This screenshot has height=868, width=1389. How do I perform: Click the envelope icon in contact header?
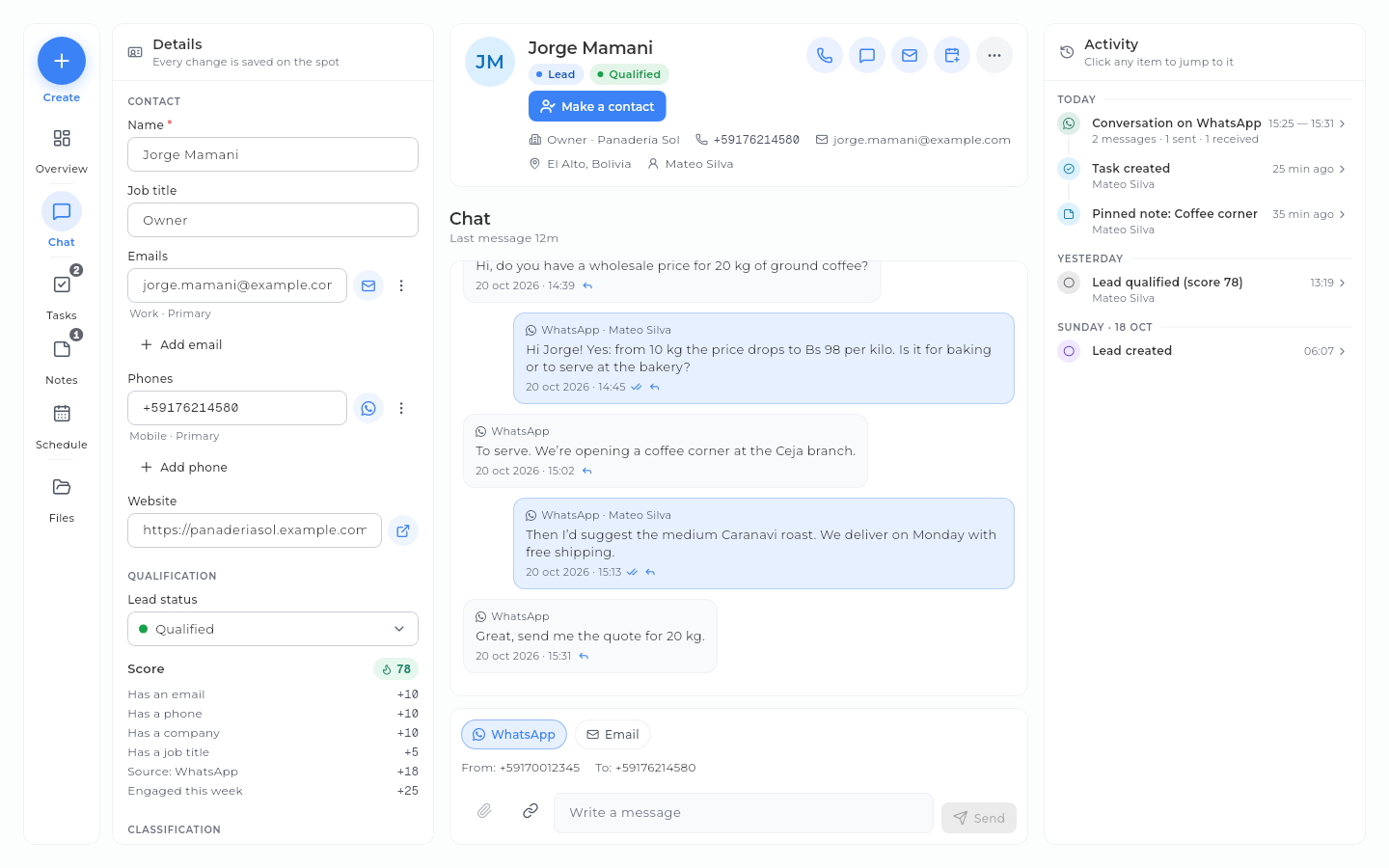coord(910,55)
